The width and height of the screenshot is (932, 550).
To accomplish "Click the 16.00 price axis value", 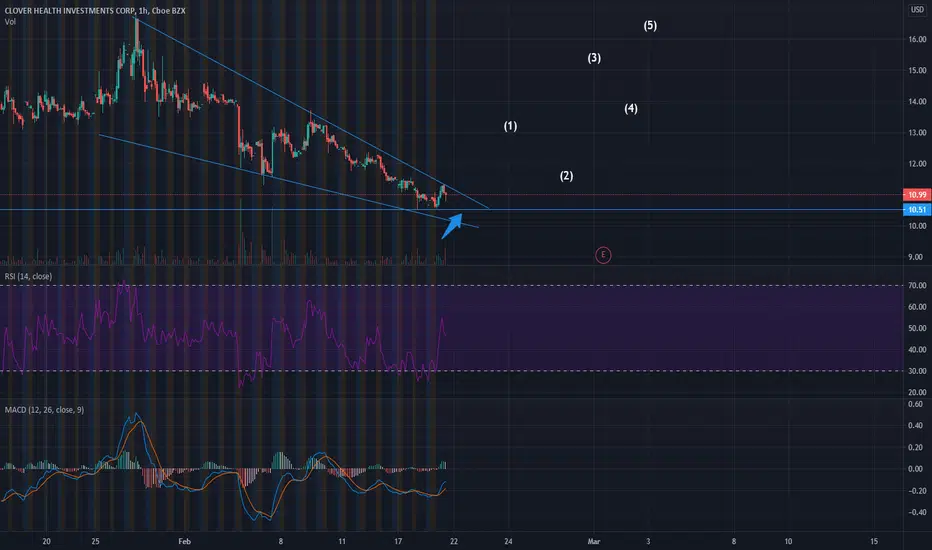I will point(917,39).
